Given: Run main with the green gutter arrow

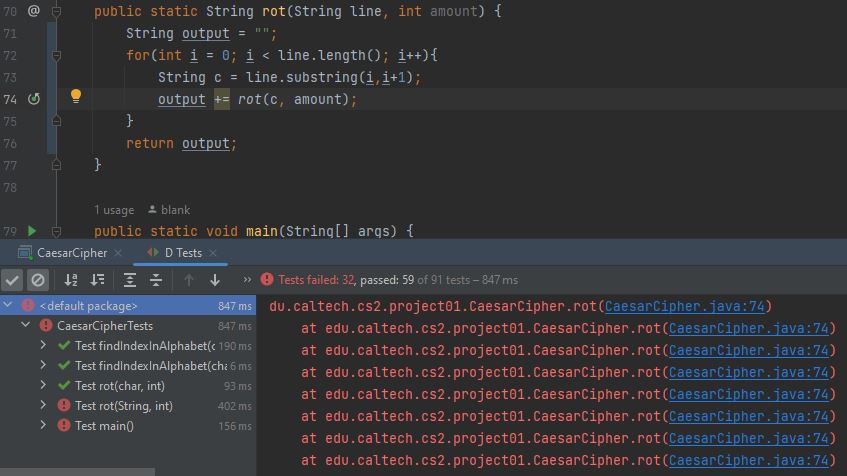Looking at the screenshot, I should point(32,231).
